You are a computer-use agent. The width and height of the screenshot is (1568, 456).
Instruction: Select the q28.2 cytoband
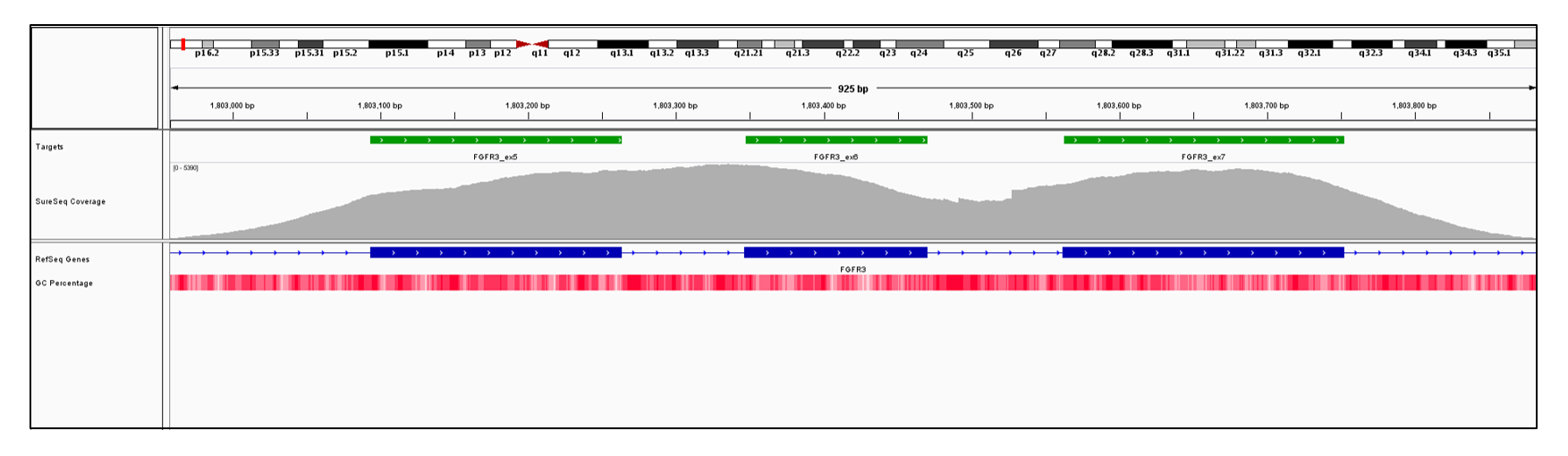(1103, 44)
